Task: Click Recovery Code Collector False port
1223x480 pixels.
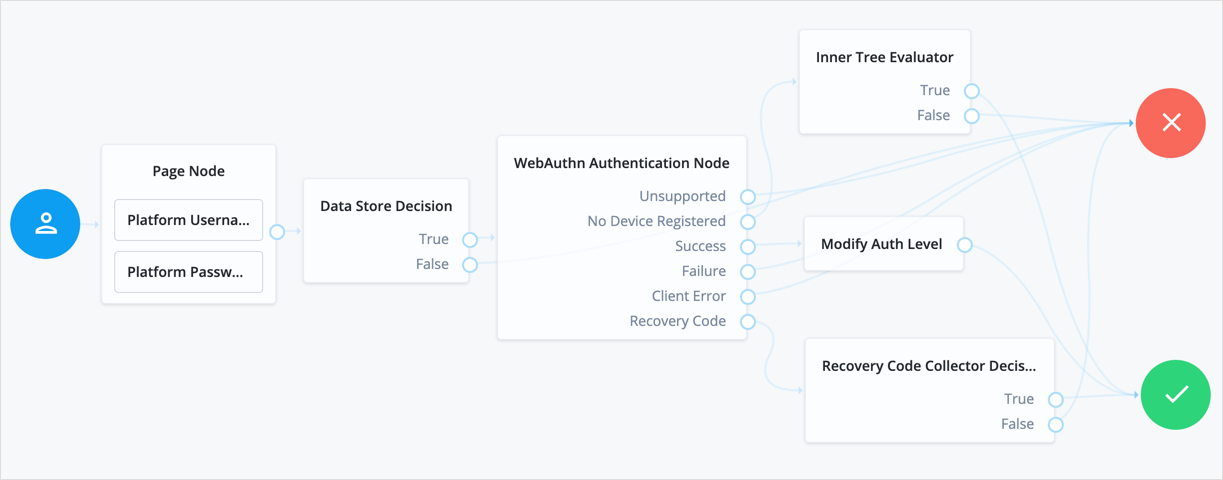Action: pos(1055,425)
